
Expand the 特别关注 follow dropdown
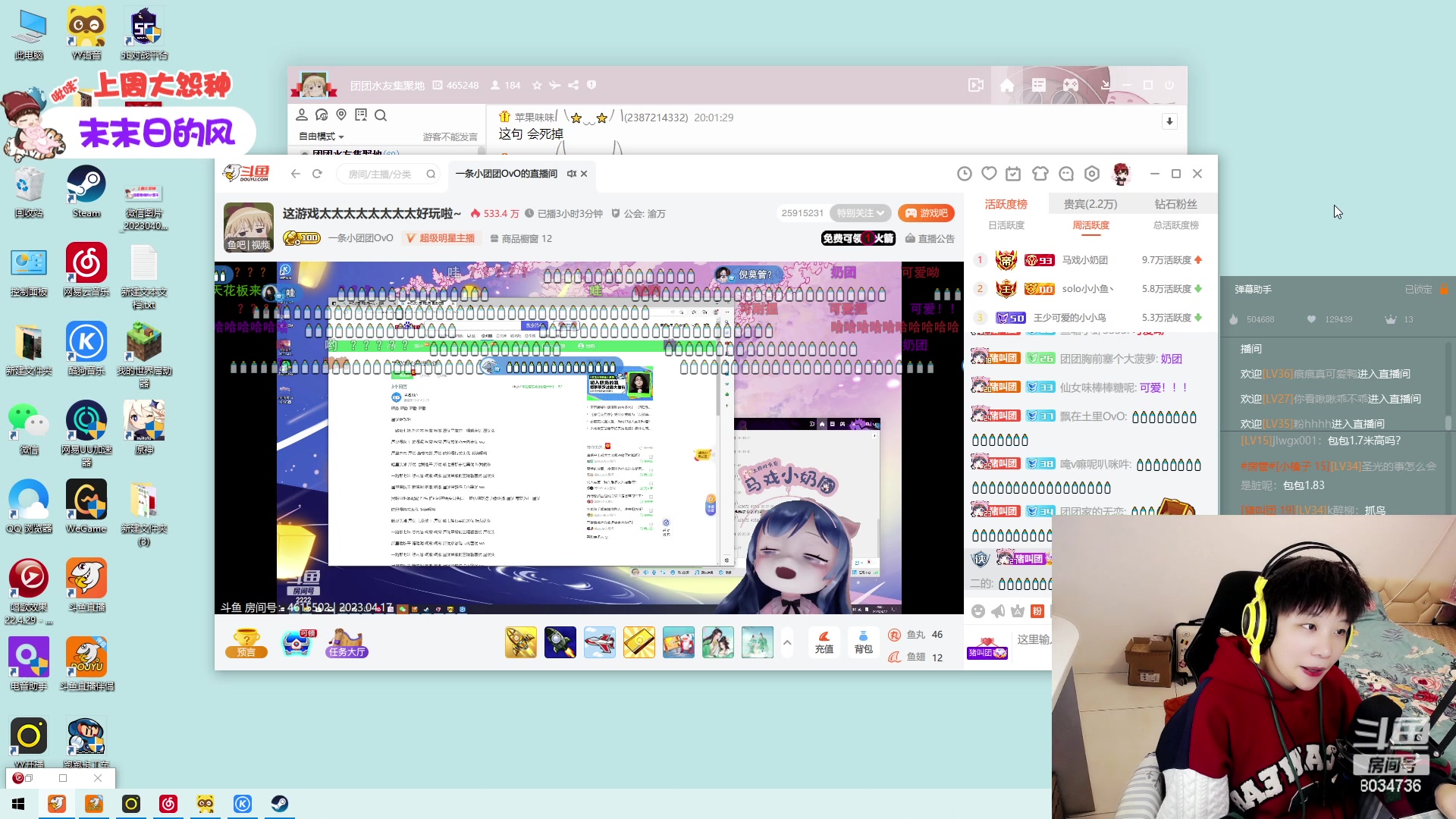(860, 213)
